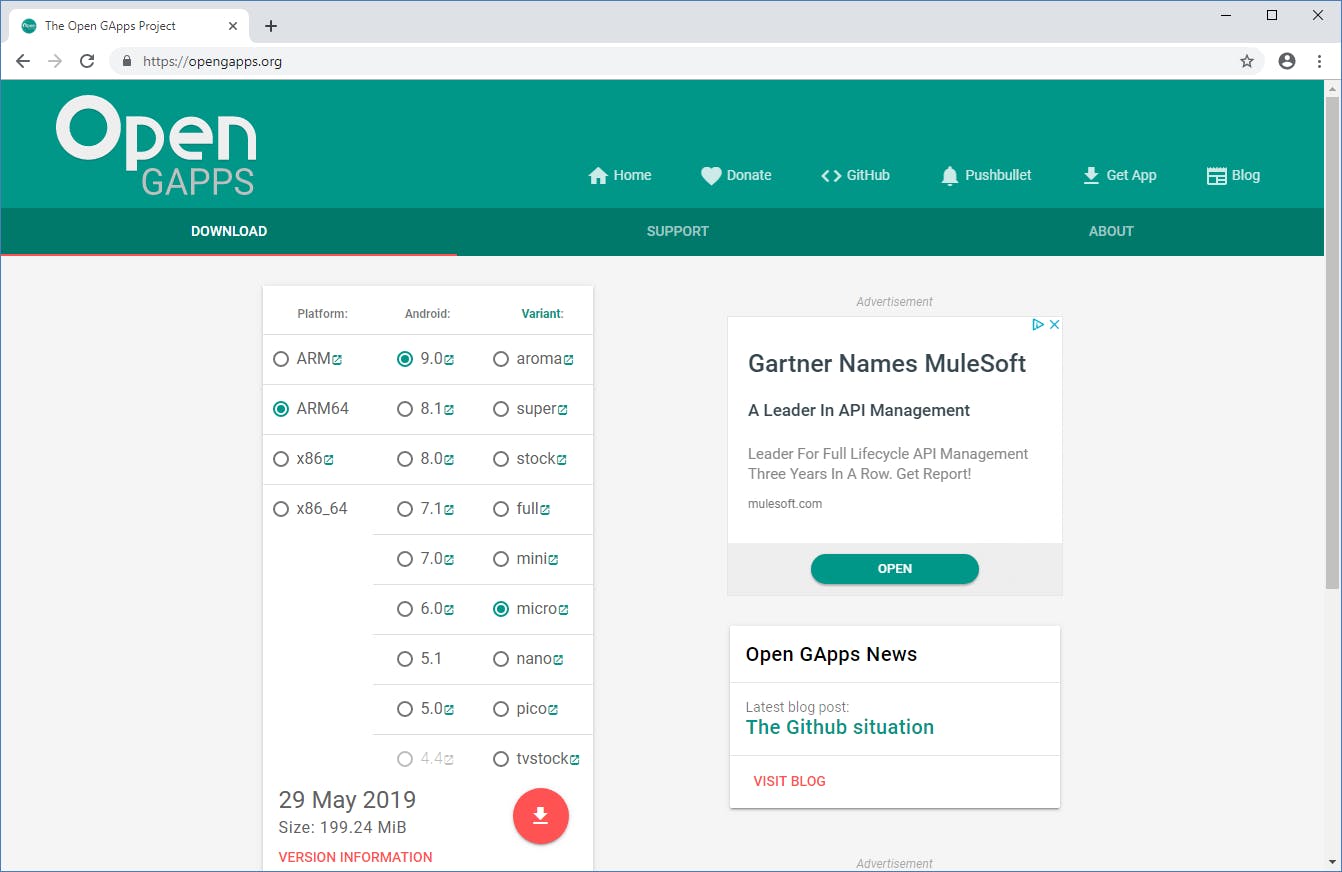Open the external link icon beside ARM
Image resolution: width=1342 pixels, height=872 pixels.
pyautogui.click(x=337, y=360)
